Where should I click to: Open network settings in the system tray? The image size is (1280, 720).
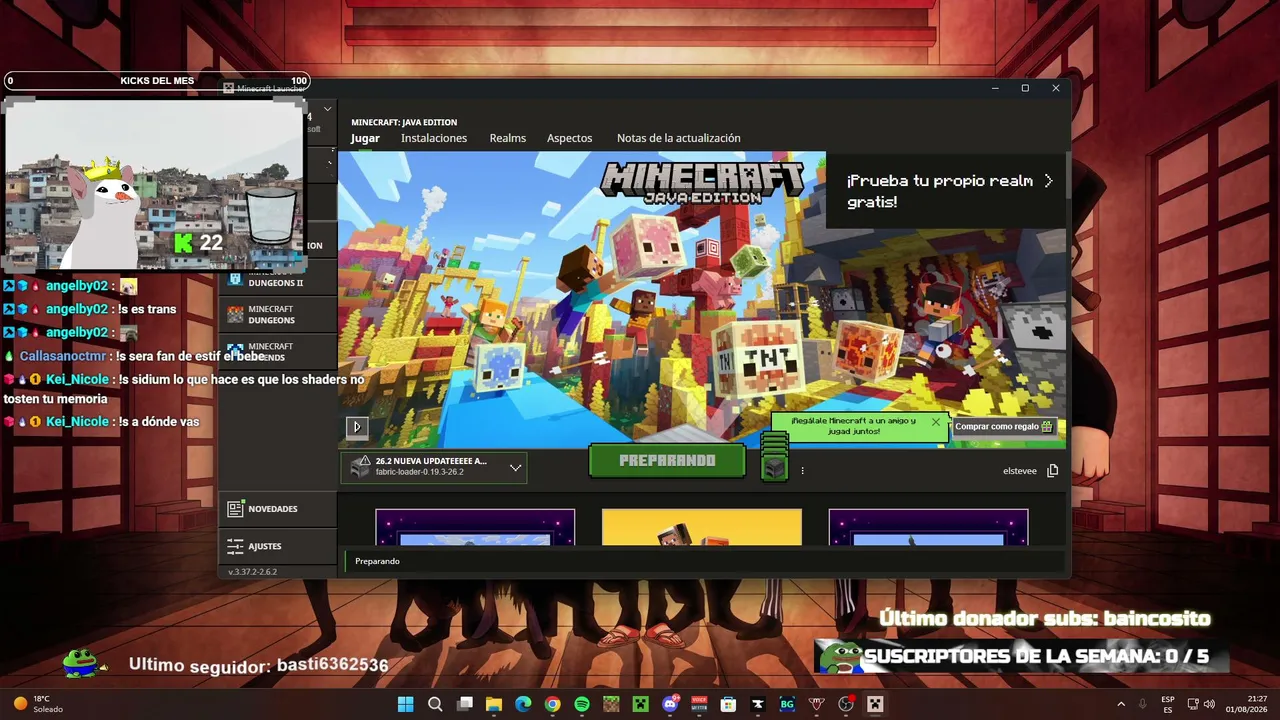(x=1192, y=704)
